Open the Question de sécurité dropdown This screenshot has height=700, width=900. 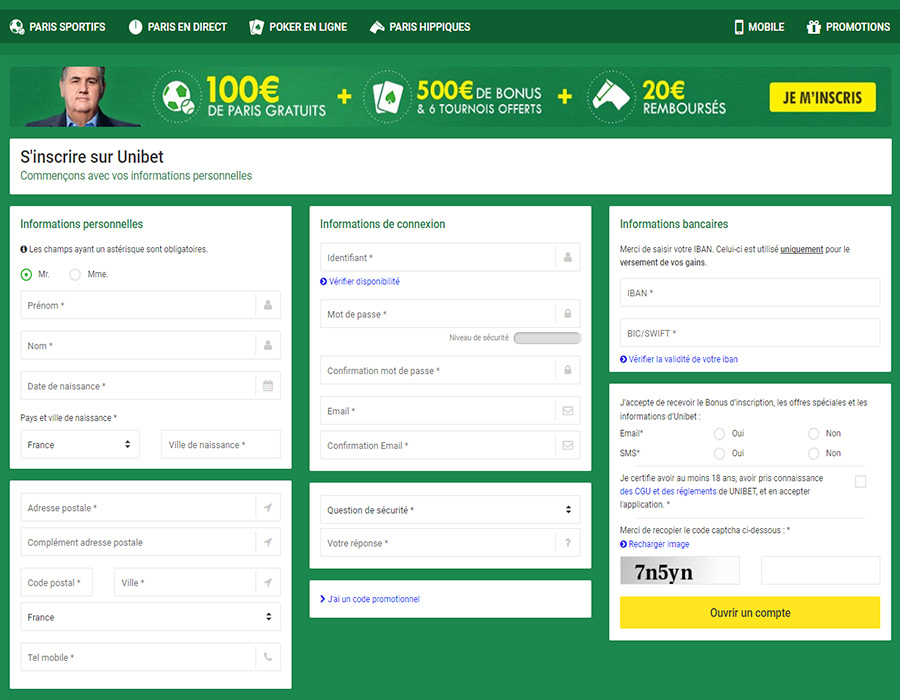[450, 510]
